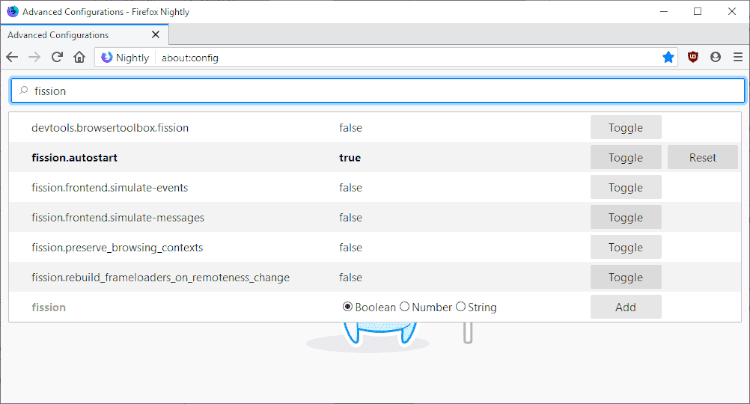Open the hamburger application menu

coord(738,57)
